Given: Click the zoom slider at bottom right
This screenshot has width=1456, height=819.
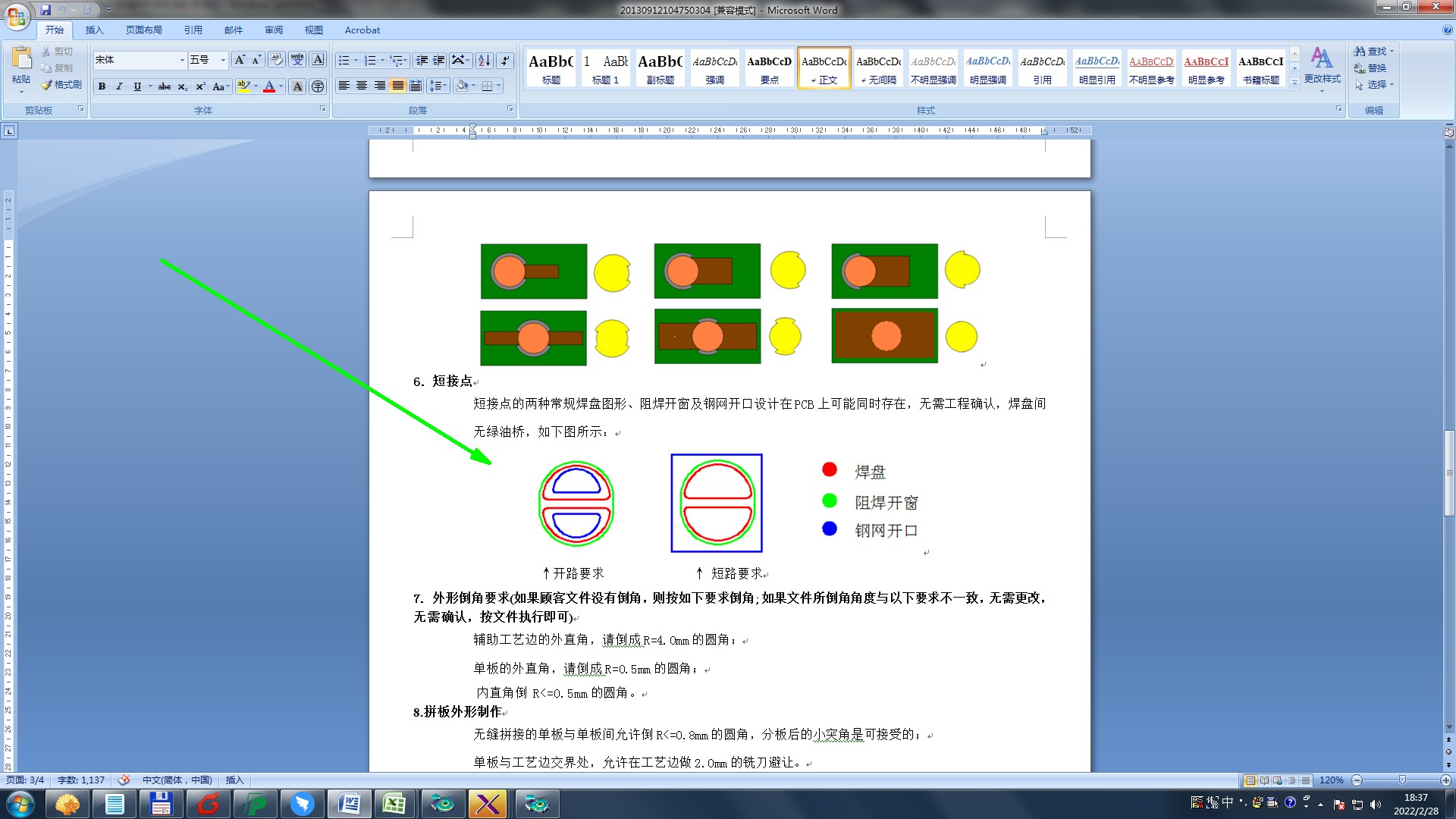Looking at the screenshot, I should tap(1401, 780).
